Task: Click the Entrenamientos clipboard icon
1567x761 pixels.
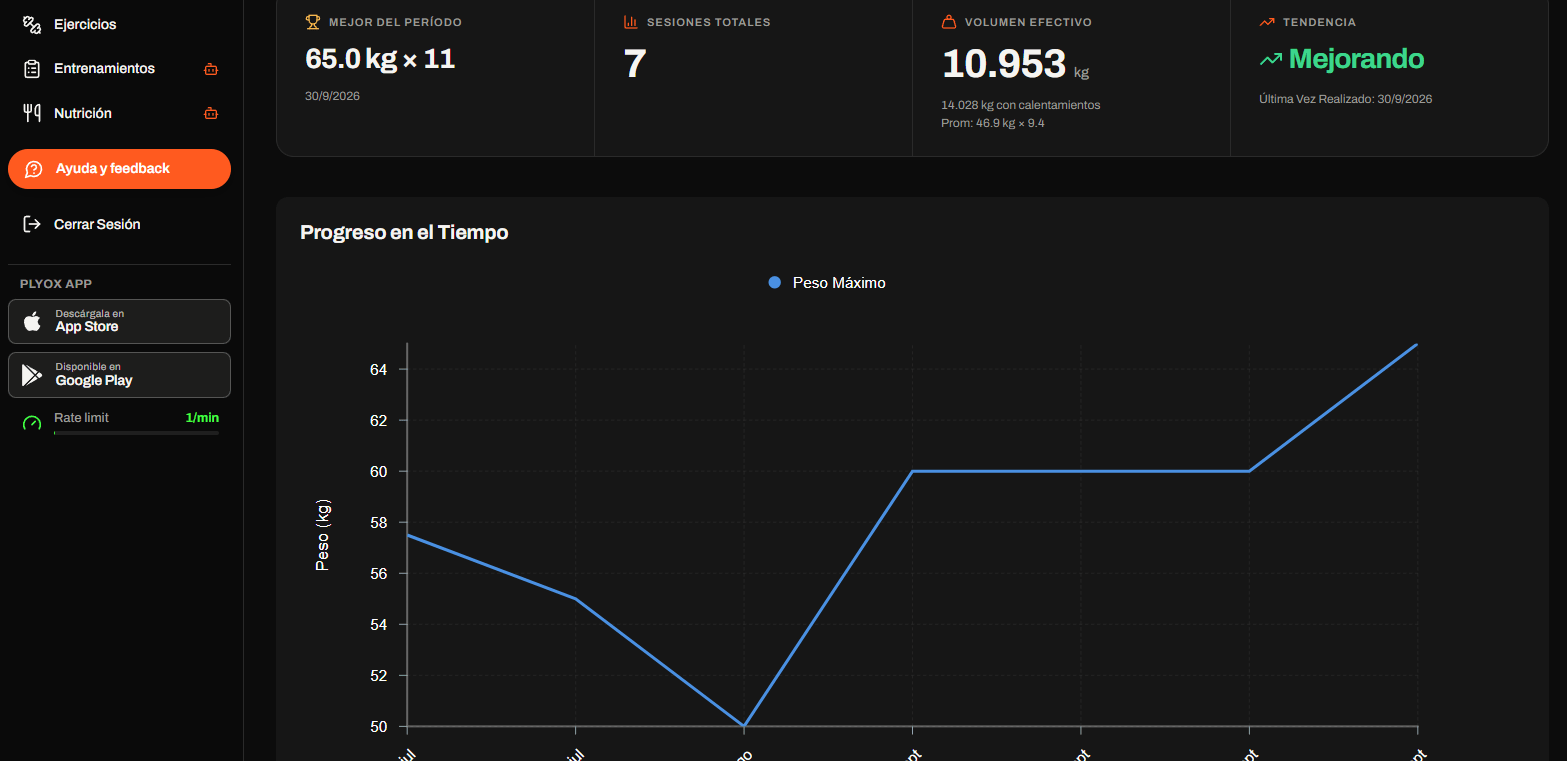Action: coord(32,69)
